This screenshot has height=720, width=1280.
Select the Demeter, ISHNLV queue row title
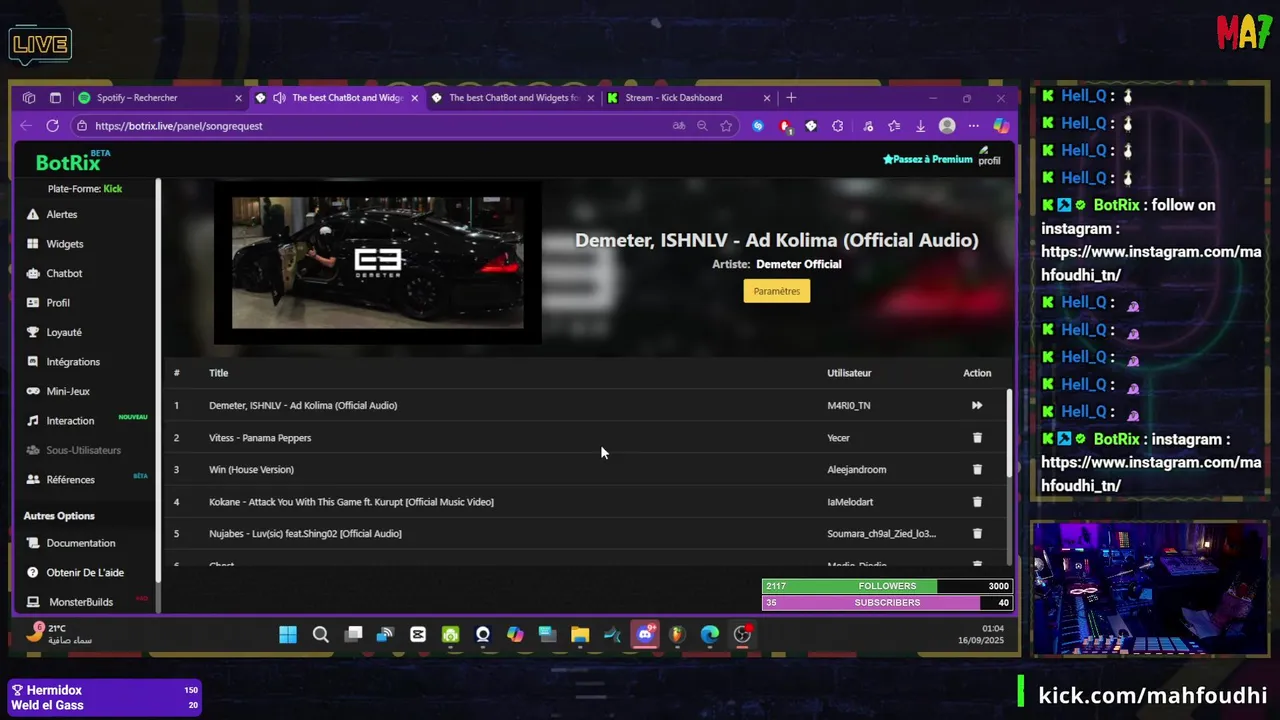tap(303, 405)
